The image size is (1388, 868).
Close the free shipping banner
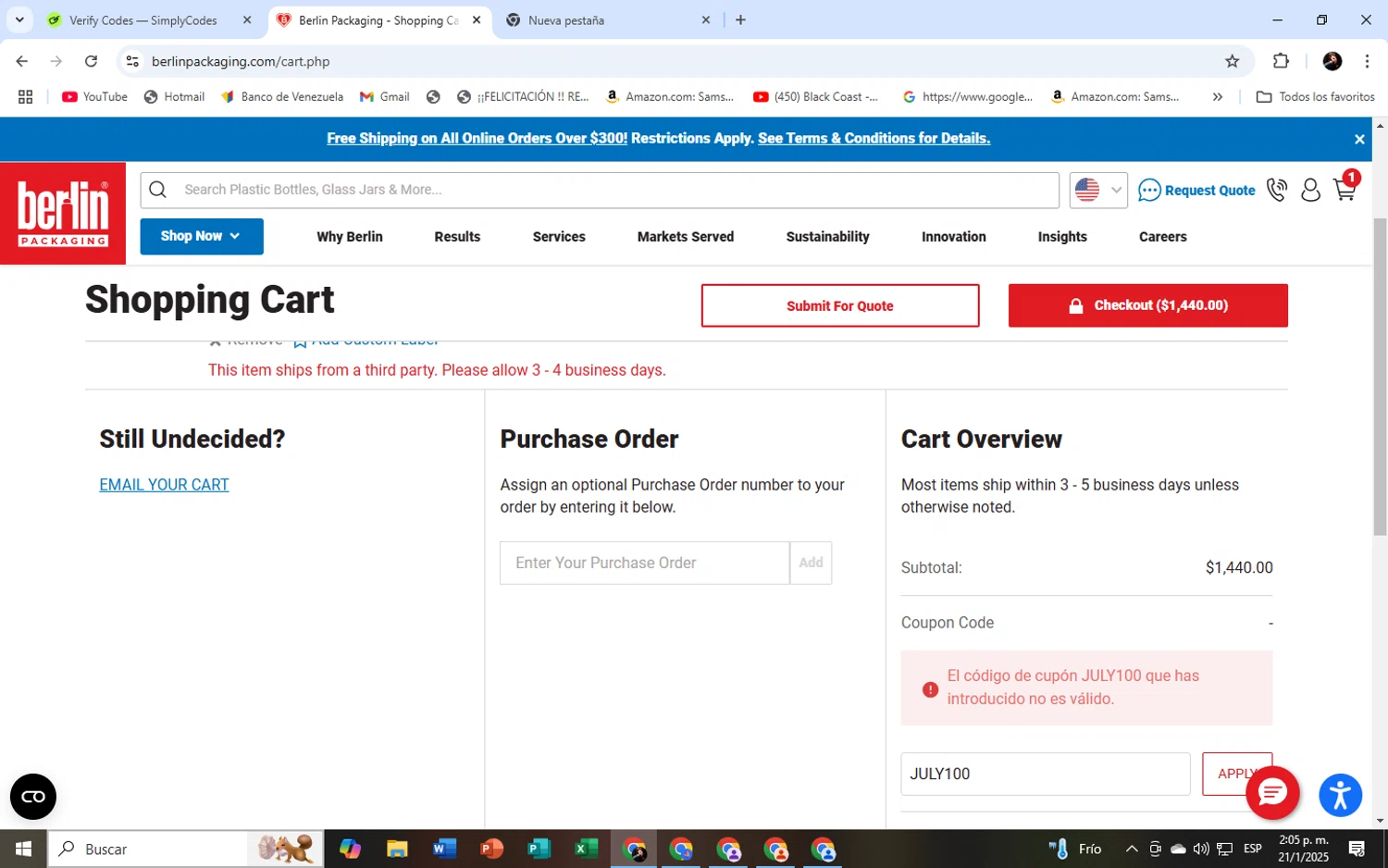coord(1359,139)
